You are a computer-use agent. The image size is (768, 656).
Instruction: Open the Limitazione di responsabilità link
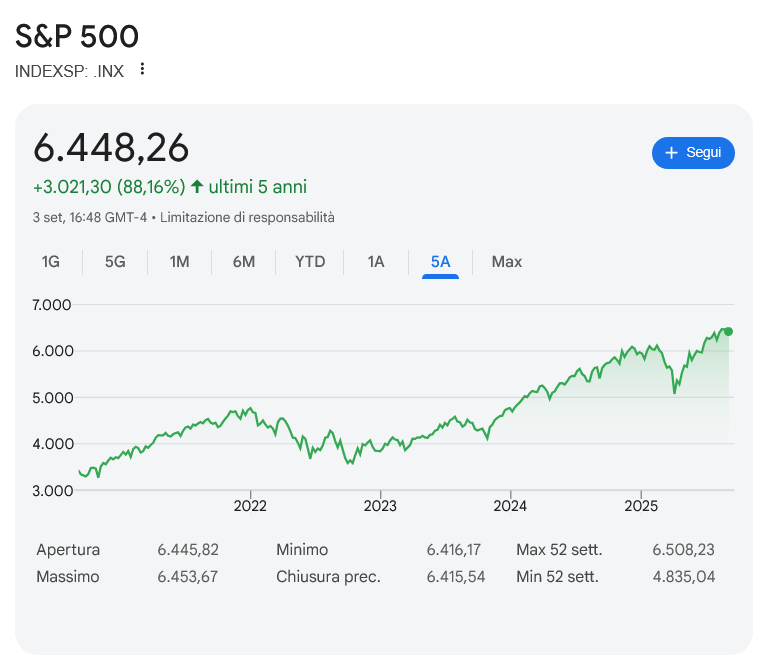[247, 217]
